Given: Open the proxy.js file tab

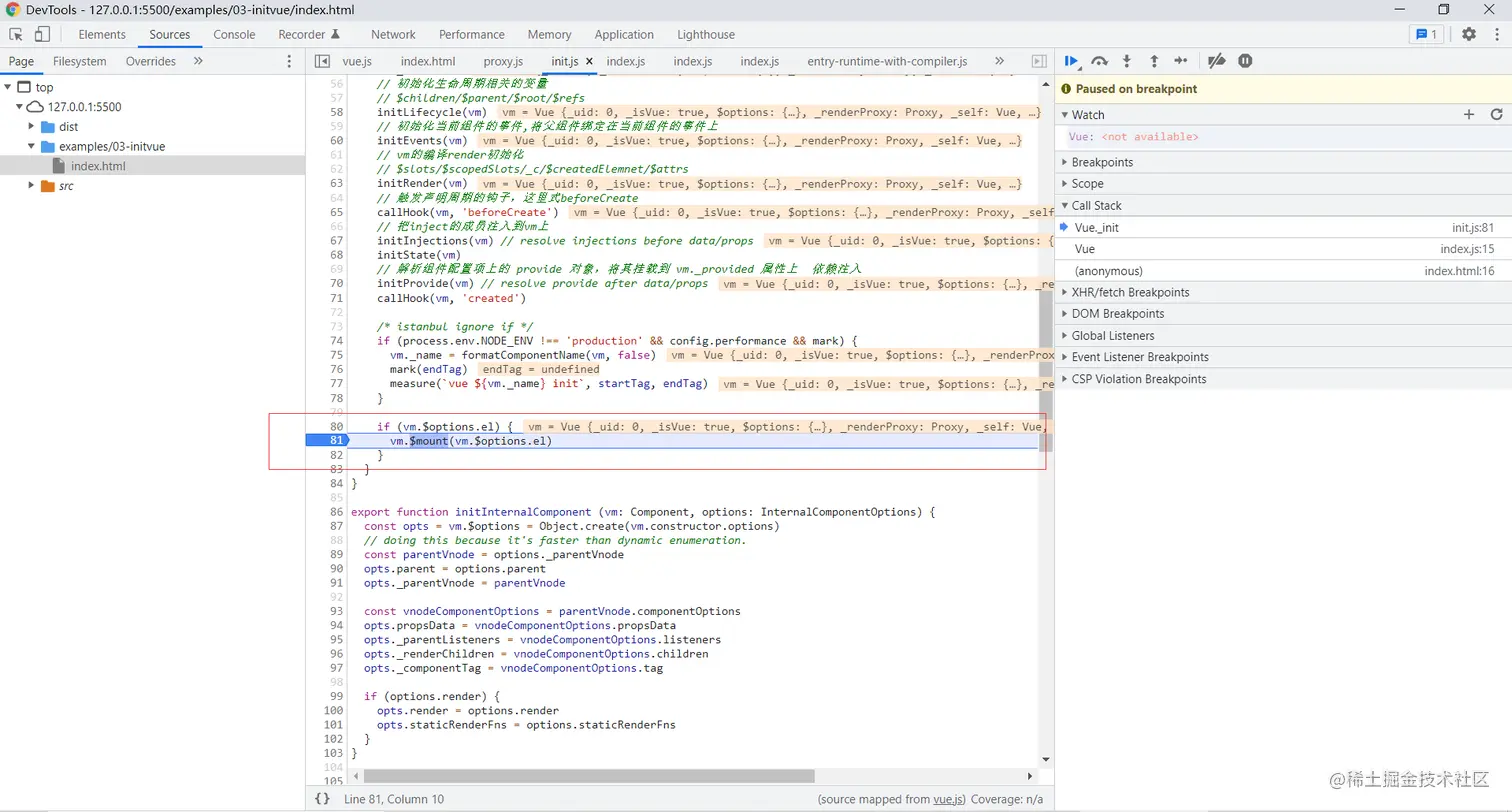Looking at the screenshot, I should point(503,61).
